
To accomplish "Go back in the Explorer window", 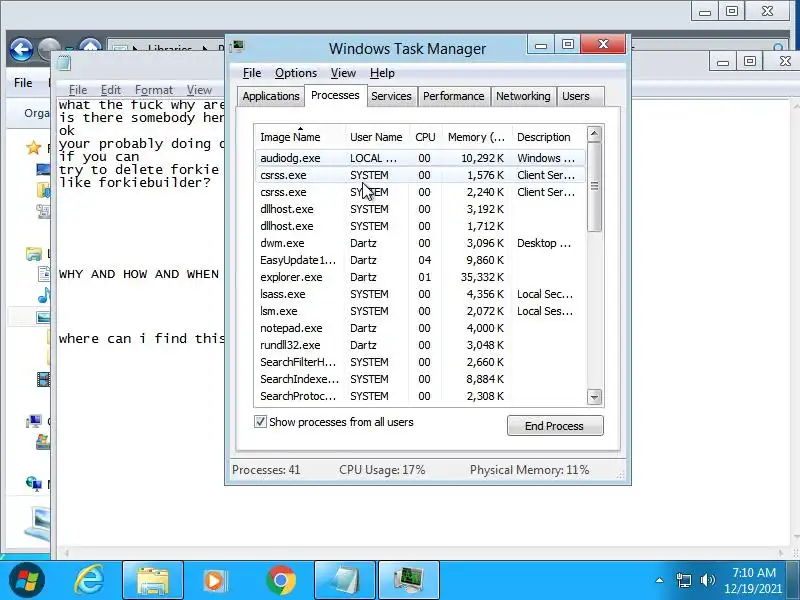I will tap(21, 50).
